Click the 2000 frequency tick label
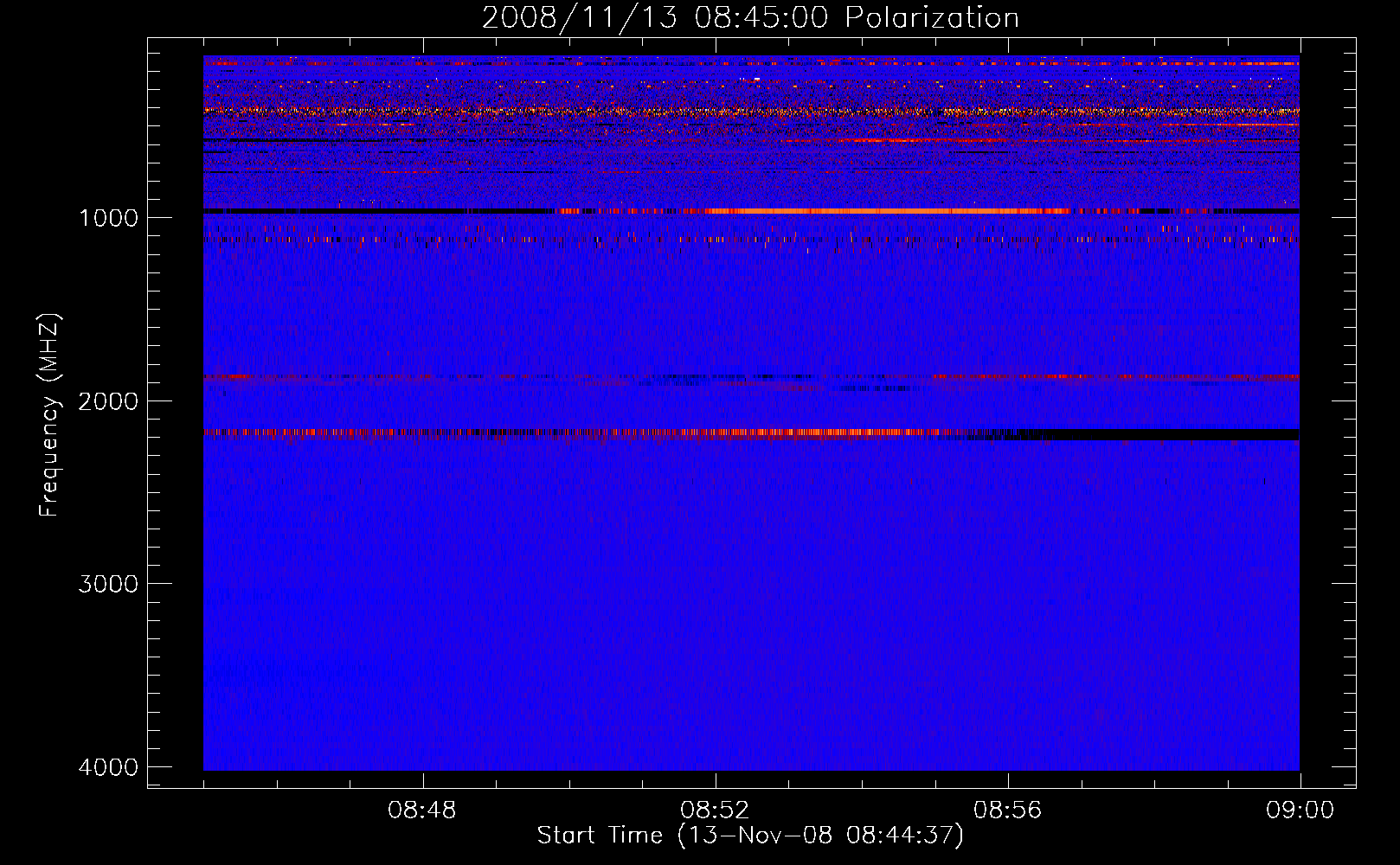Viewport: 1400px width, 865px height. [109, 401]
